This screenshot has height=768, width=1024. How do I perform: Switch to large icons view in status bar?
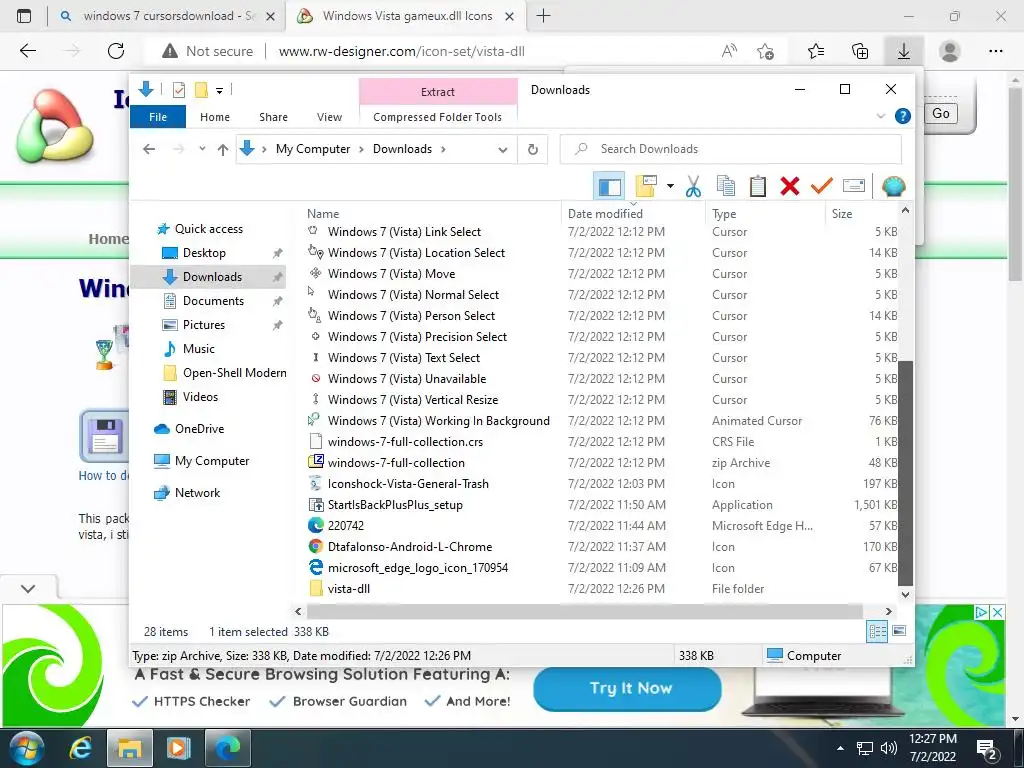[899, 631]
